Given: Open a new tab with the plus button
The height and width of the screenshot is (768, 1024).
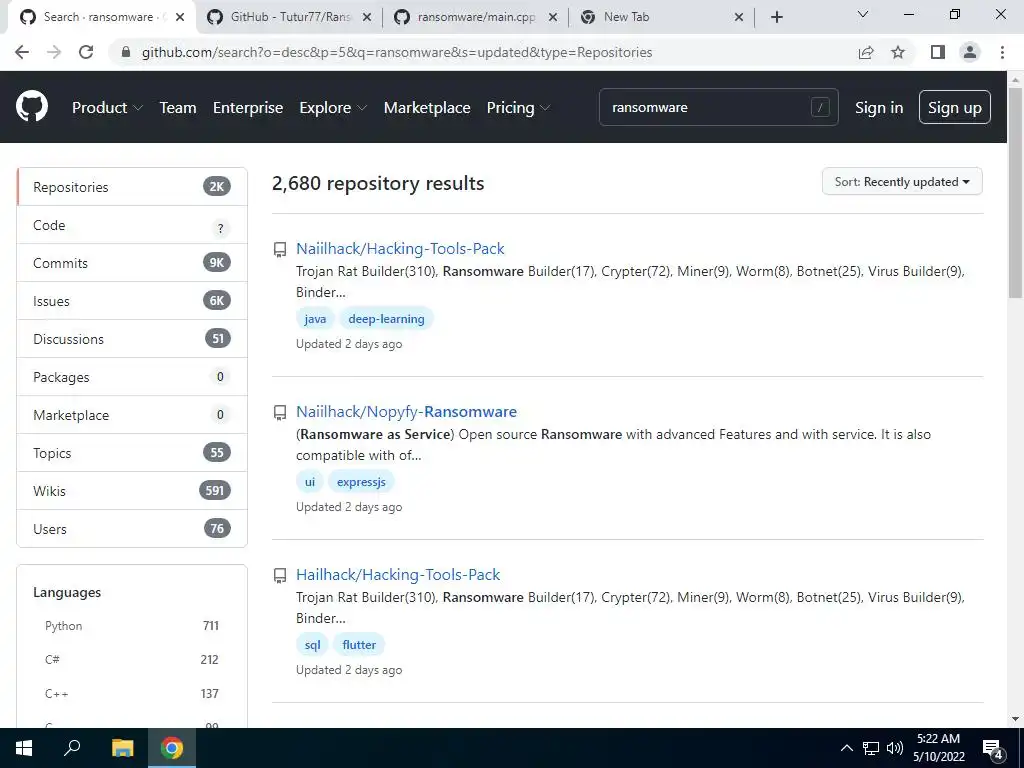Looking at the screenshot, I should [776, 17].
